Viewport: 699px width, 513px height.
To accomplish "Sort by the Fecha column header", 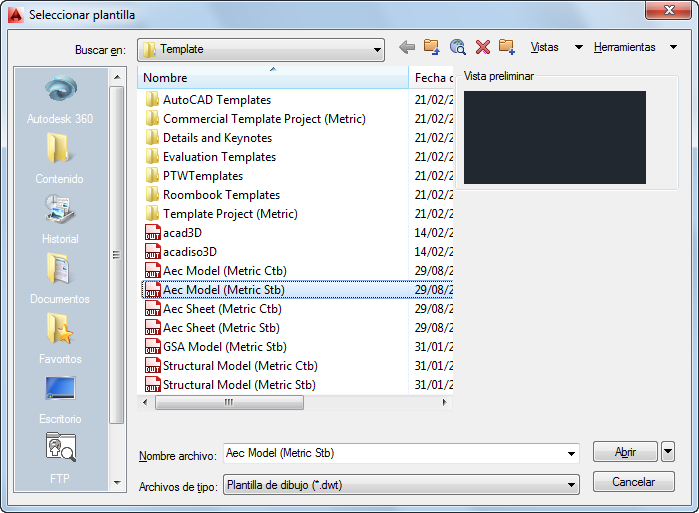I will [432, 78].
